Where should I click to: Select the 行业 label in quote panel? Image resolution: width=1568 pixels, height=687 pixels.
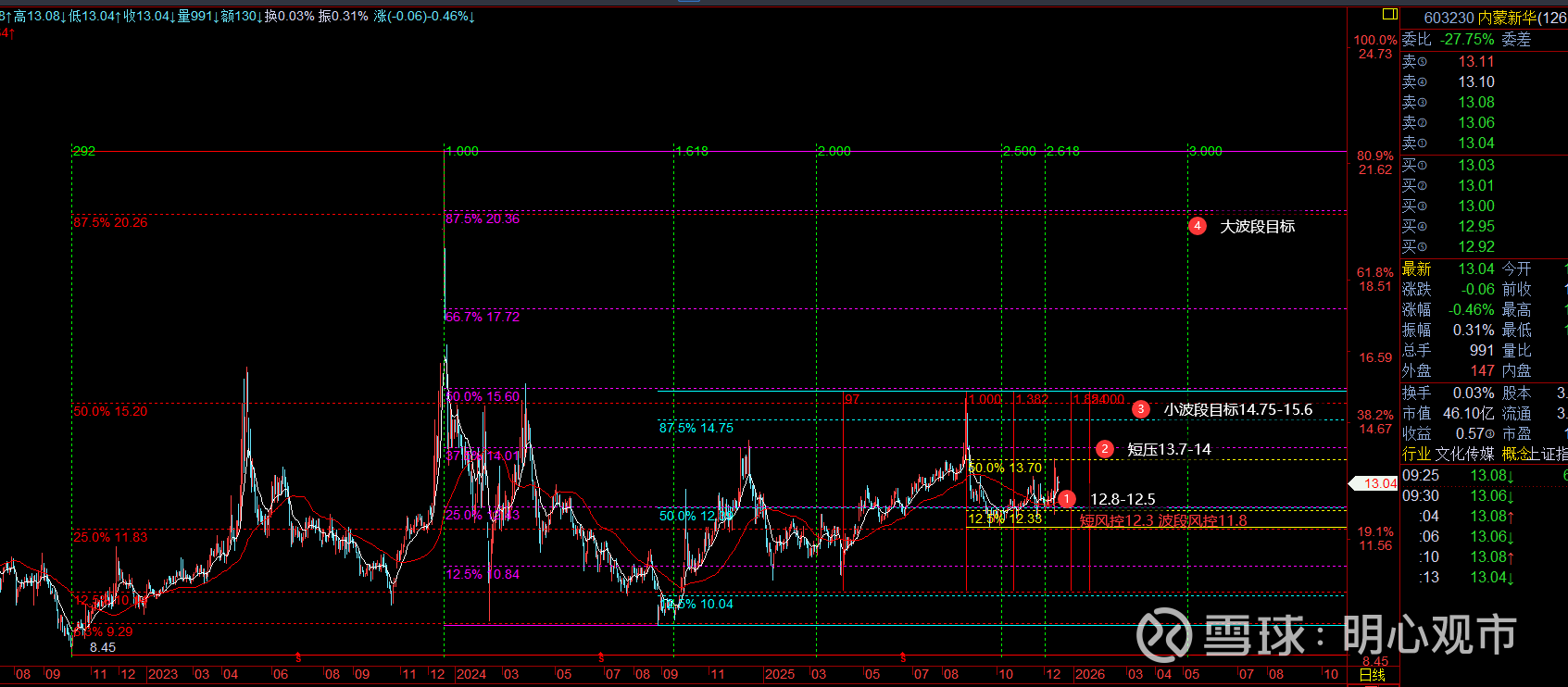[1416, 454]
